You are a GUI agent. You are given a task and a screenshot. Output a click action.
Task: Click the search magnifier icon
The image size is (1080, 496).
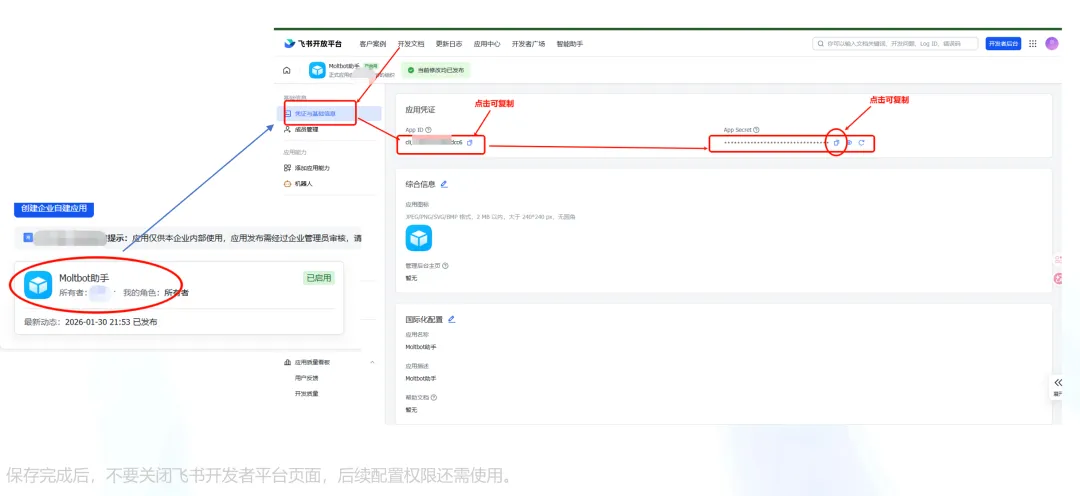(x=821, y=43)
